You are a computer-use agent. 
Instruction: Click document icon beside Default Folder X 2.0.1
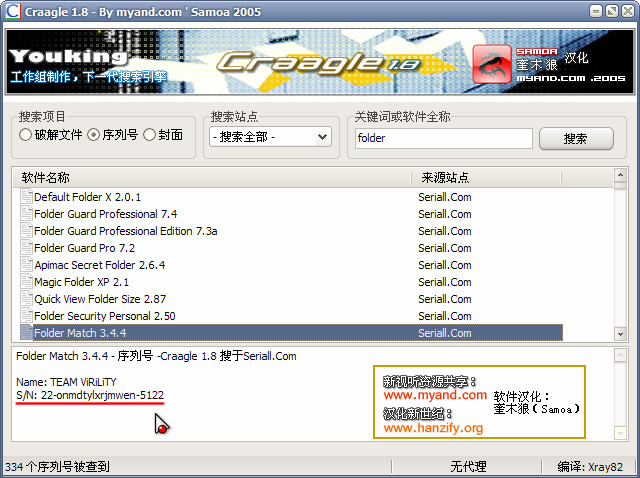tap(27, 197)
